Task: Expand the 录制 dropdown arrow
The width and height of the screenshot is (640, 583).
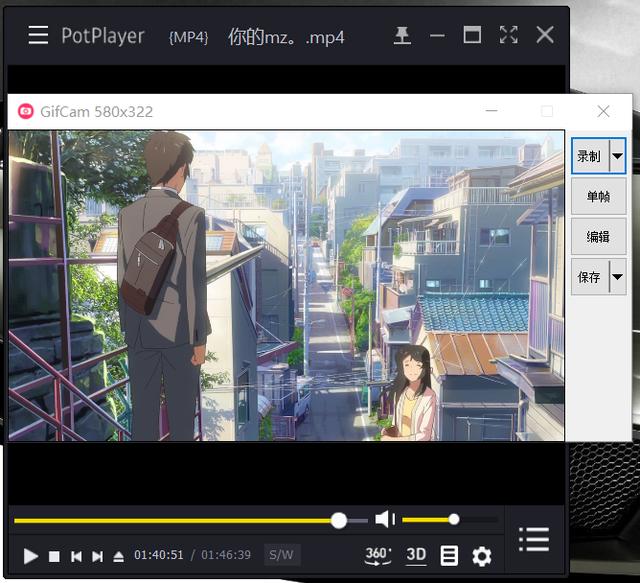Action: (618, 156)
